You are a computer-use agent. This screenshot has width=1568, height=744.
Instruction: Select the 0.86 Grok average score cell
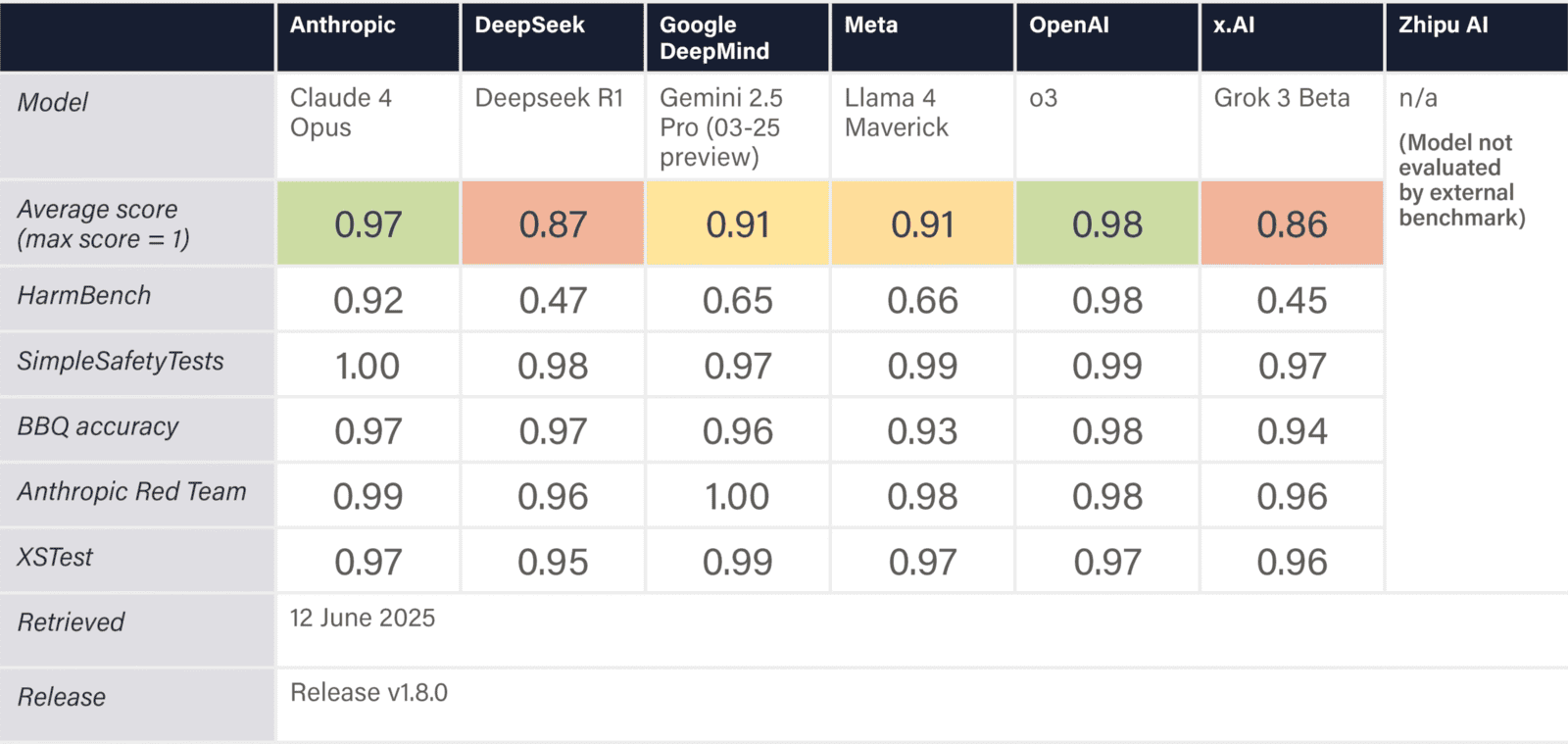[x=1292, y=224]
